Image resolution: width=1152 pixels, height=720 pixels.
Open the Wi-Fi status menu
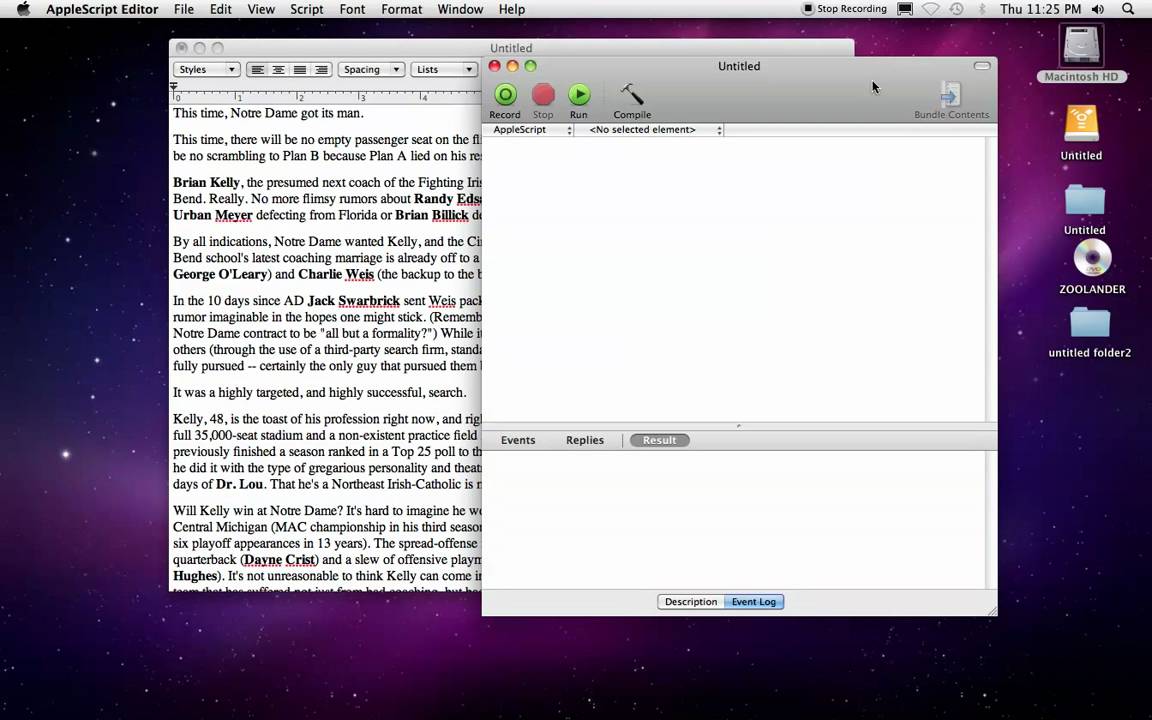pyautogui.click(x=931, y=9)
